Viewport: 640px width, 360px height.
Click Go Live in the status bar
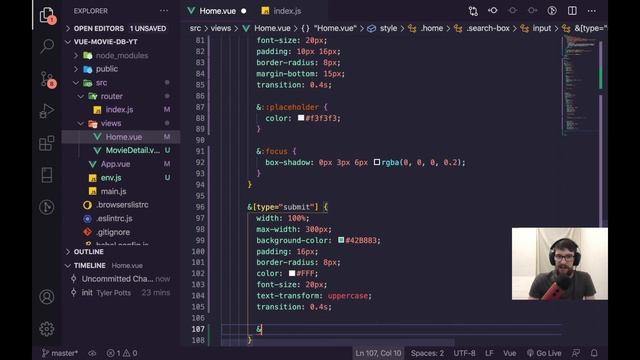tap(544, 353)
